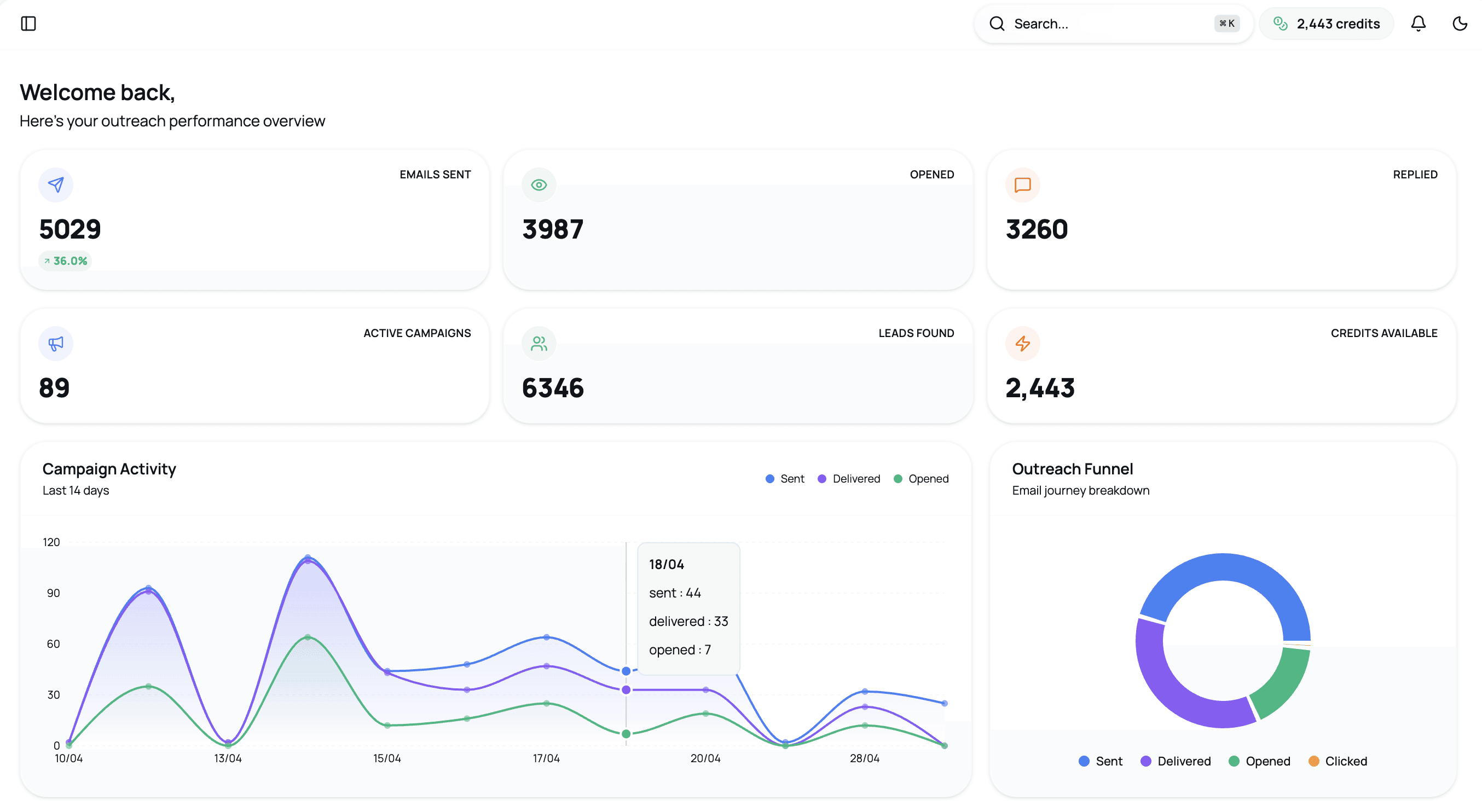
Task: Click the search magnifier icon
Action: tap(997, 24)
